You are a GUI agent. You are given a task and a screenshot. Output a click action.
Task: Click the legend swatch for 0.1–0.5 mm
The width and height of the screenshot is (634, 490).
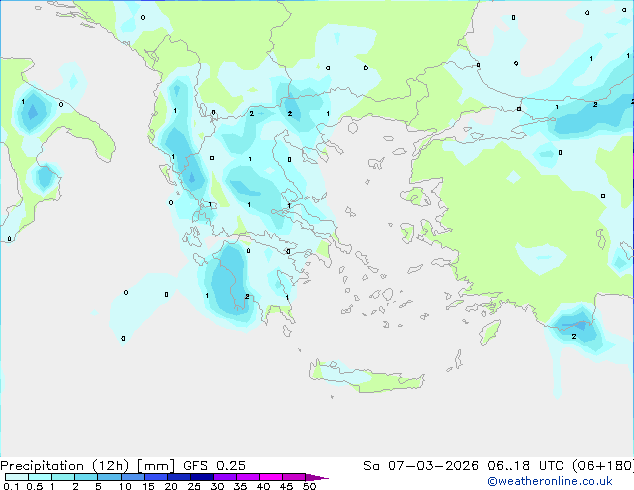point(17,477)
